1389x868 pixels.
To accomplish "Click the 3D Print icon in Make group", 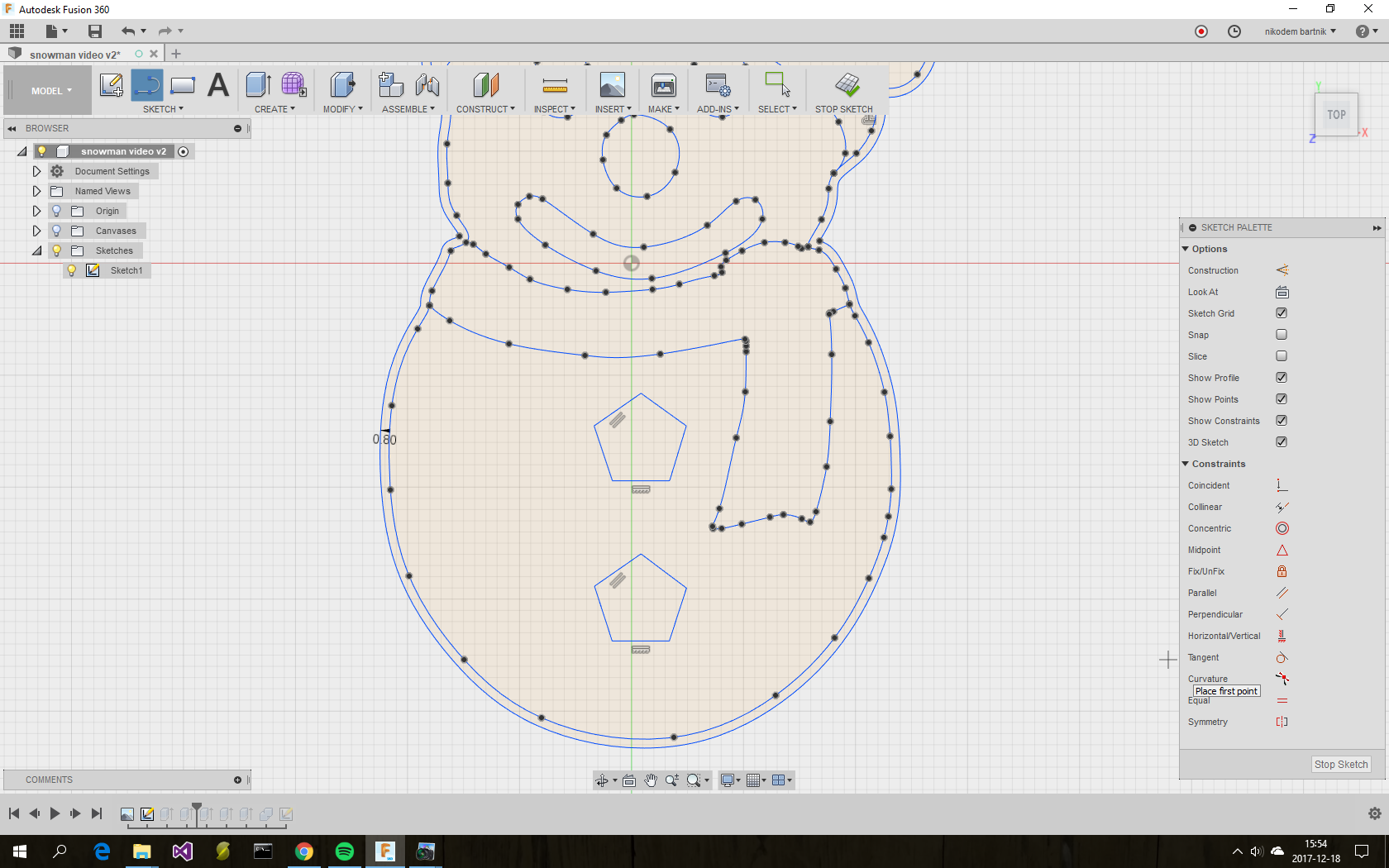I will click(664, 84).
